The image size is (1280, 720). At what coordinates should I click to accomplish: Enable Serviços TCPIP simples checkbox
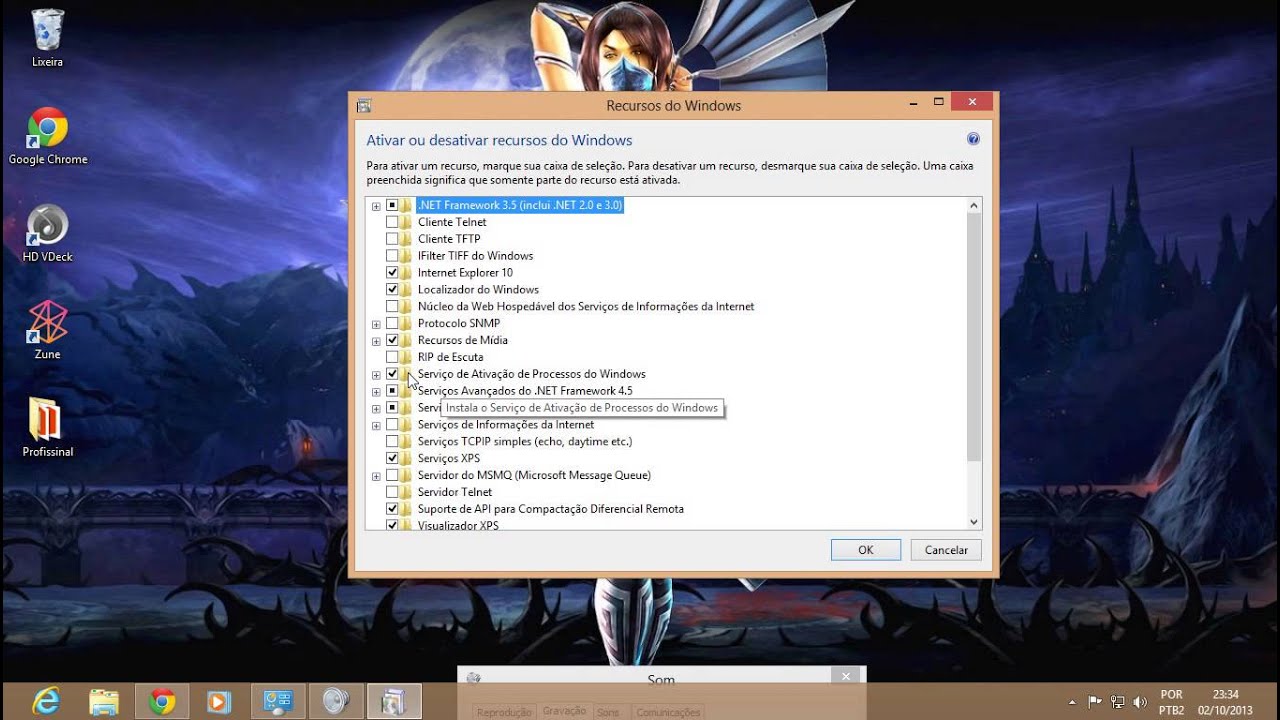click(x=392, y=441)
